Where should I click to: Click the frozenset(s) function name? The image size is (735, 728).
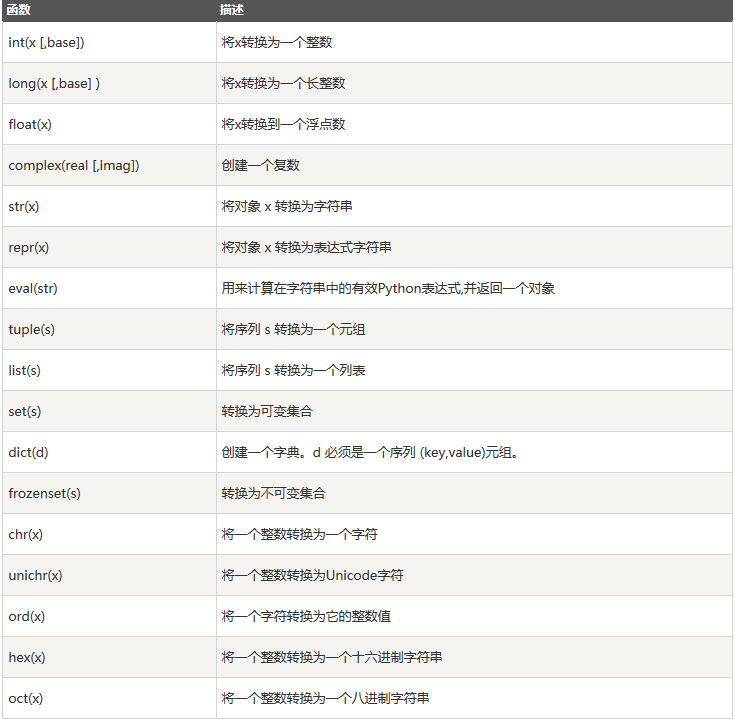(x=45, y=493)
